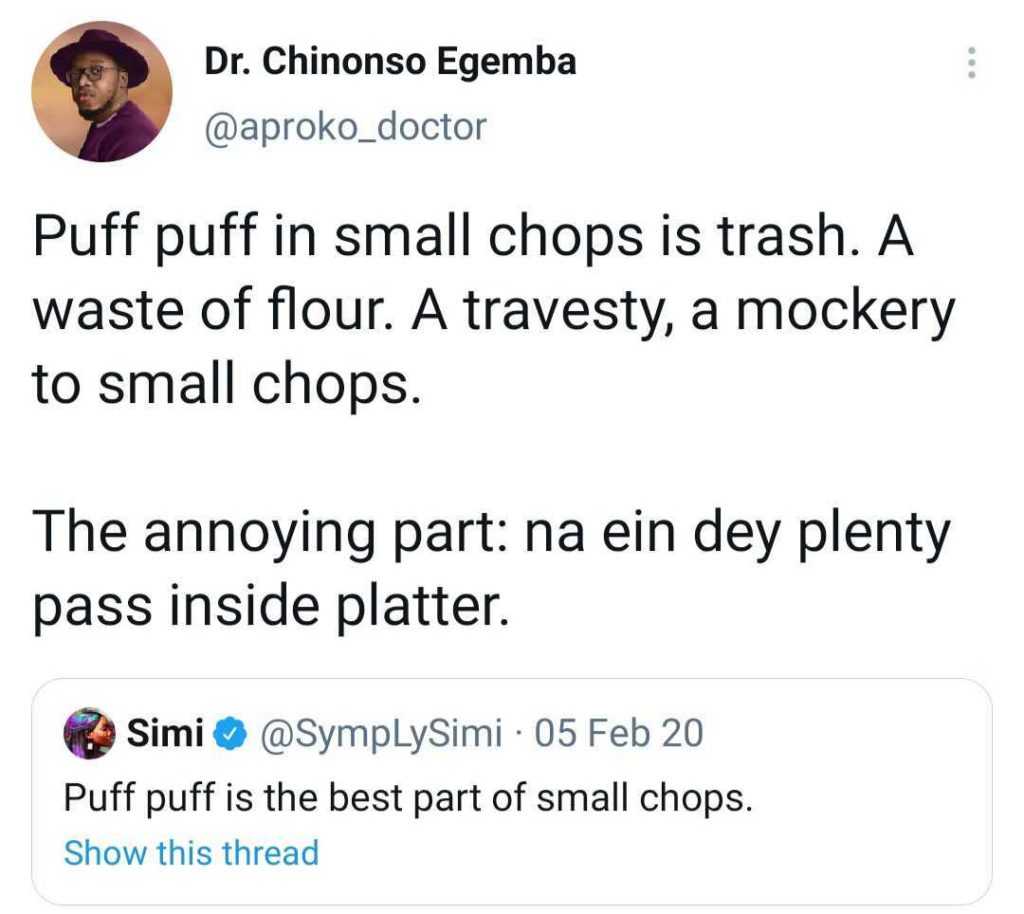Image resolution: width=1024 pixels, height=914 pixels.
Task: Click Show this thread link
Action: [191, 853]
